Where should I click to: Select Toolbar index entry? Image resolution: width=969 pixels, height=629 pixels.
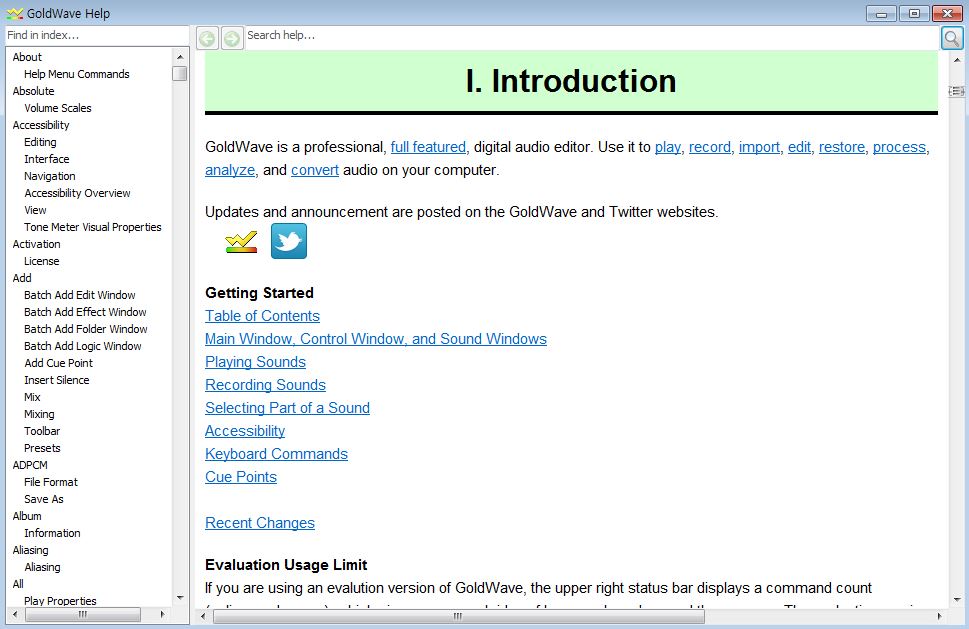42,431
